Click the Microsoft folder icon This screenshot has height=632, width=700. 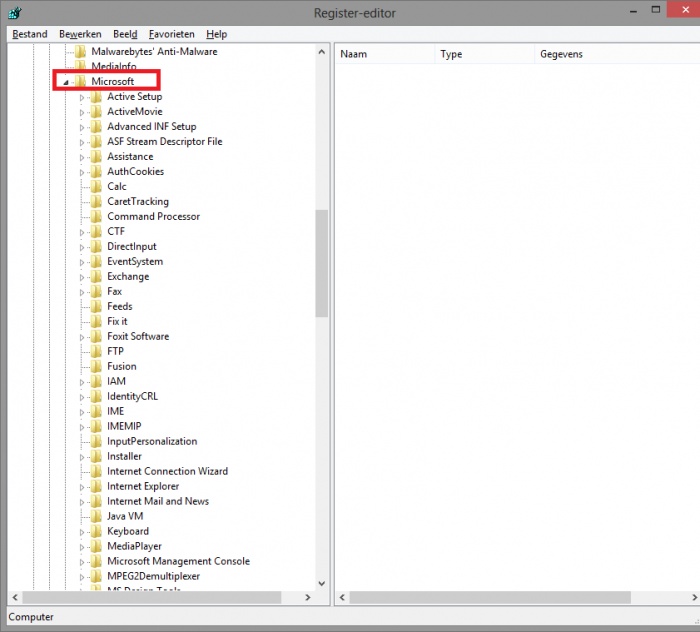[x=80, y=81]
